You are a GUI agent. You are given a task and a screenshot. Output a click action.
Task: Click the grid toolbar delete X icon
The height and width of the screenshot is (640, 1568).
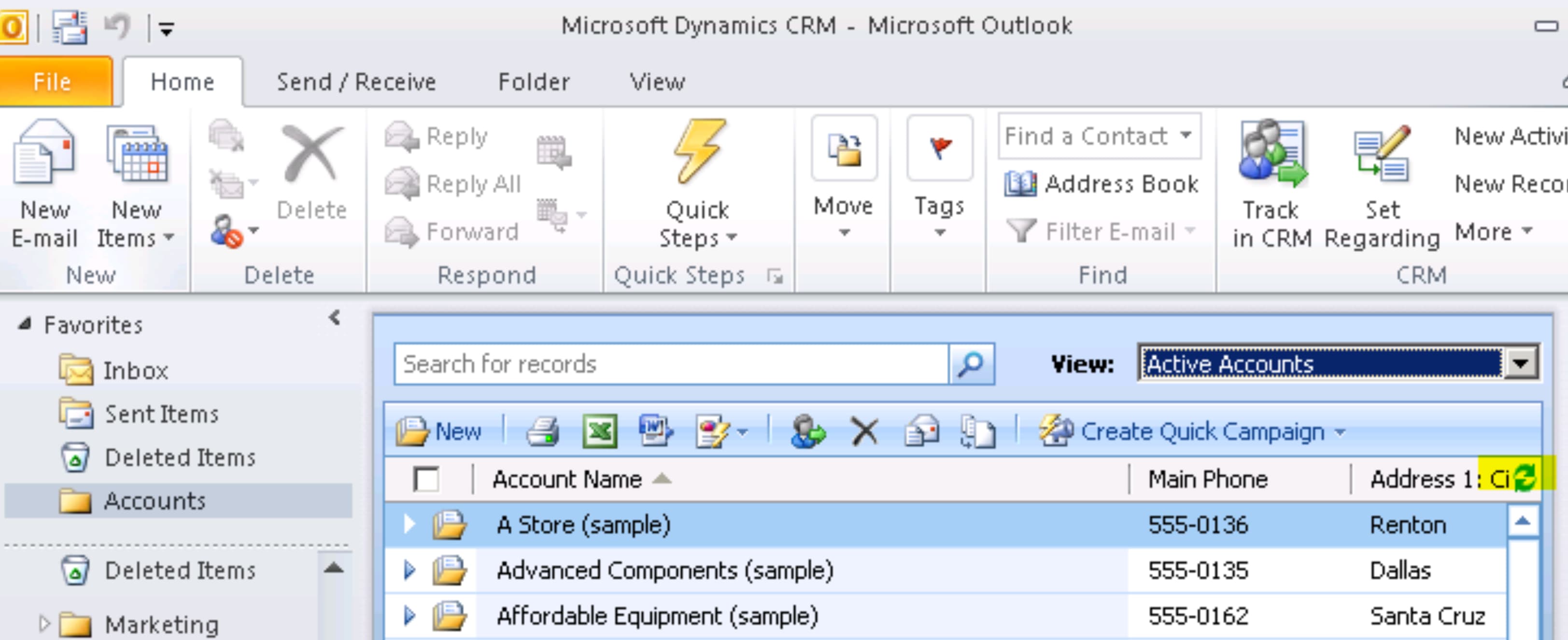point(864,431)
